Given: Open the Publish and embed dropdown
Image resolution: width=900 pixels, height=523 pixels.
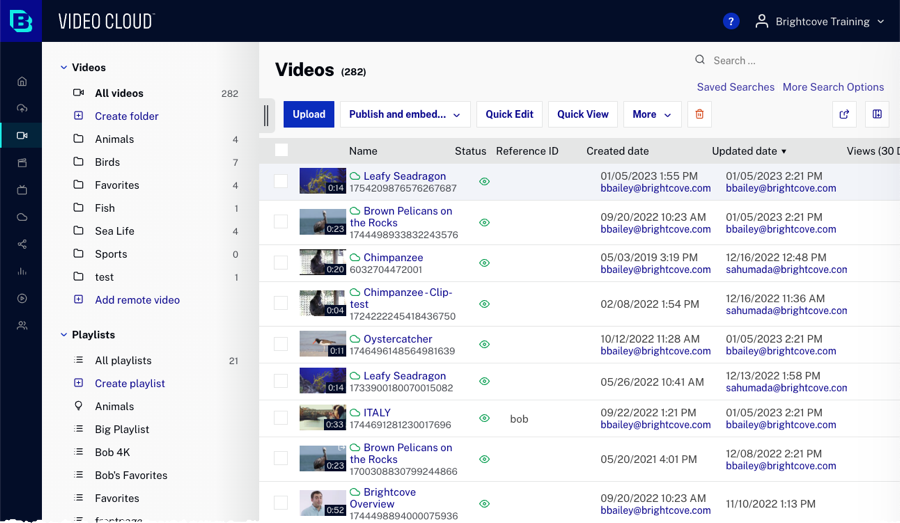Looking at the screenshot, I should tap(404, 114).
